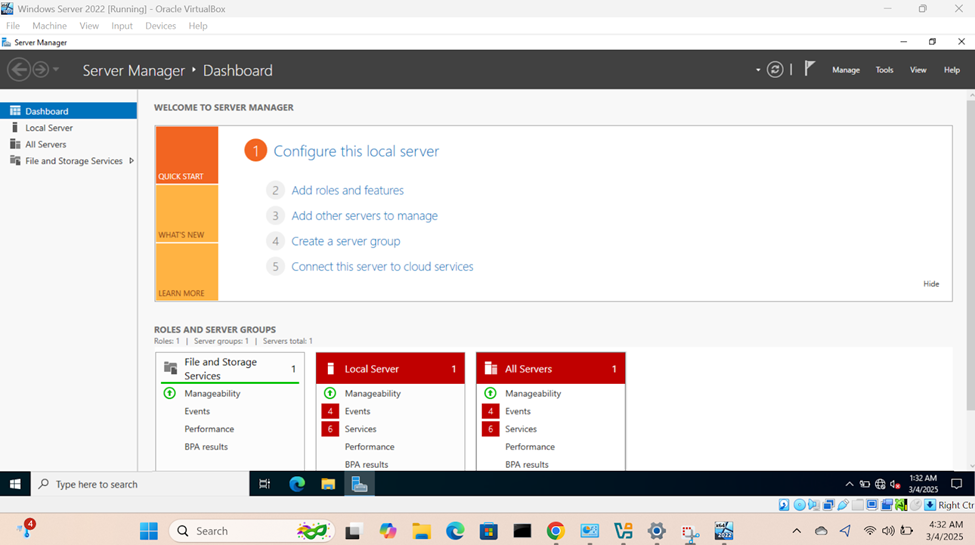Select All Servers in the navigation pane
This screenshot has height=545, width=975.
(68, 144)
